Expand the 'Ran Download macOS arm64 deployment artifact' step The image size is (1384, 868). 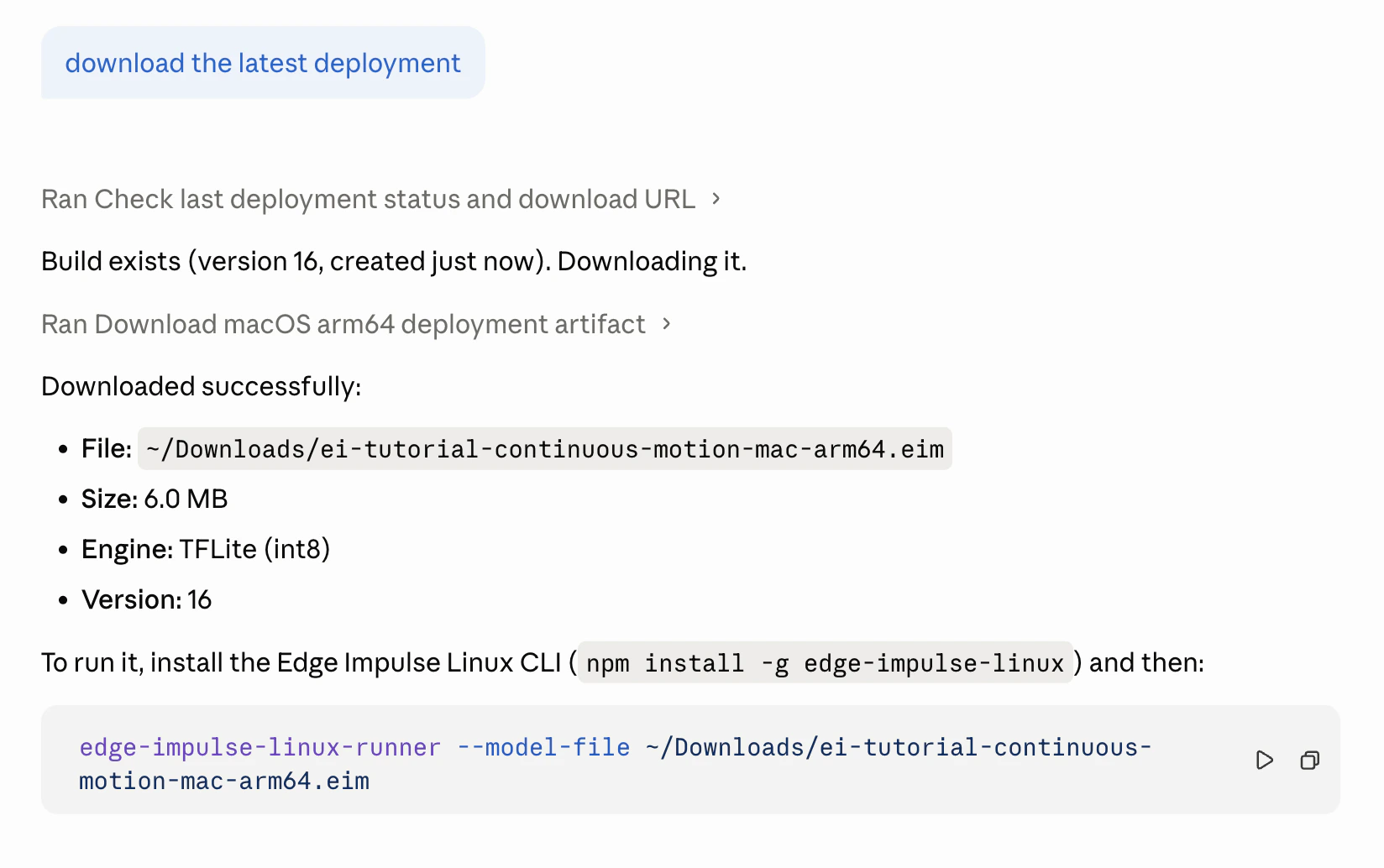point(357,324)
